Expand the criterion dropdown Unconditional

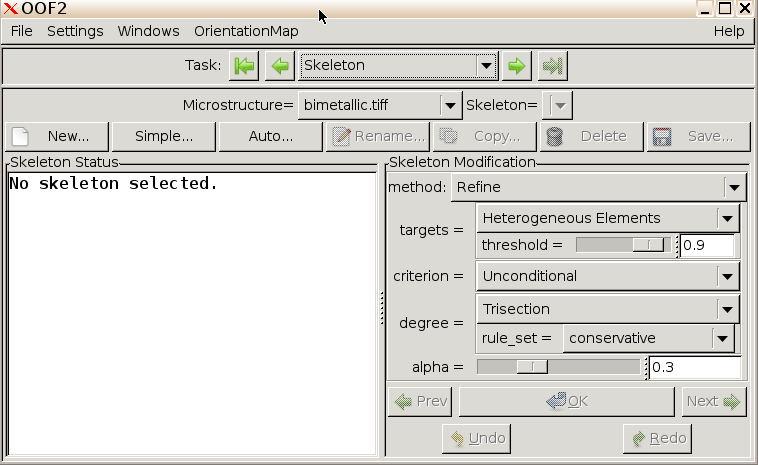point(607,276)
